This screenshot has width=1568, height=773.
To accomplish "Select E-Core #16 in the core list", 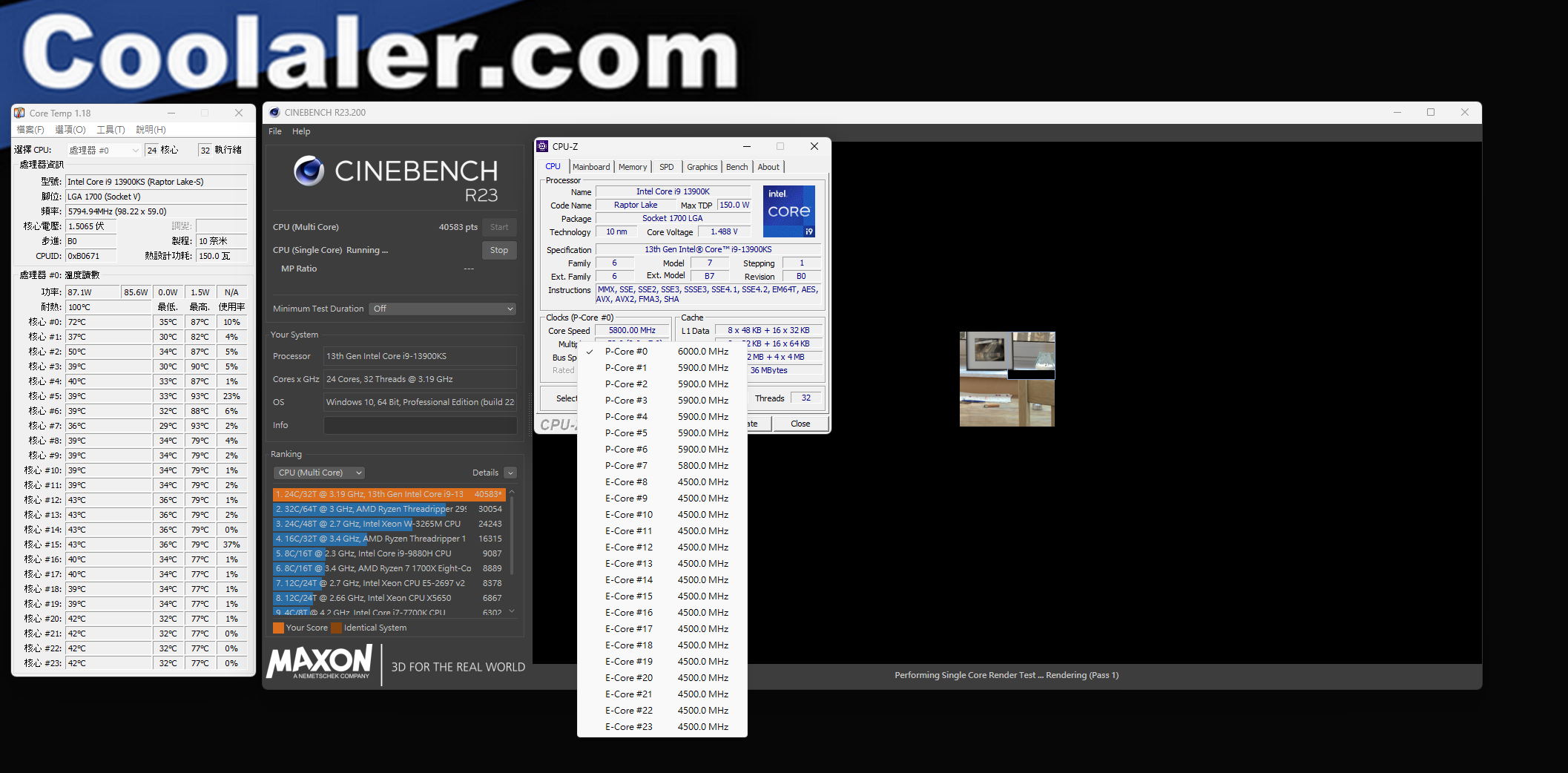I will pyautogui.click(x=662, y=612).
